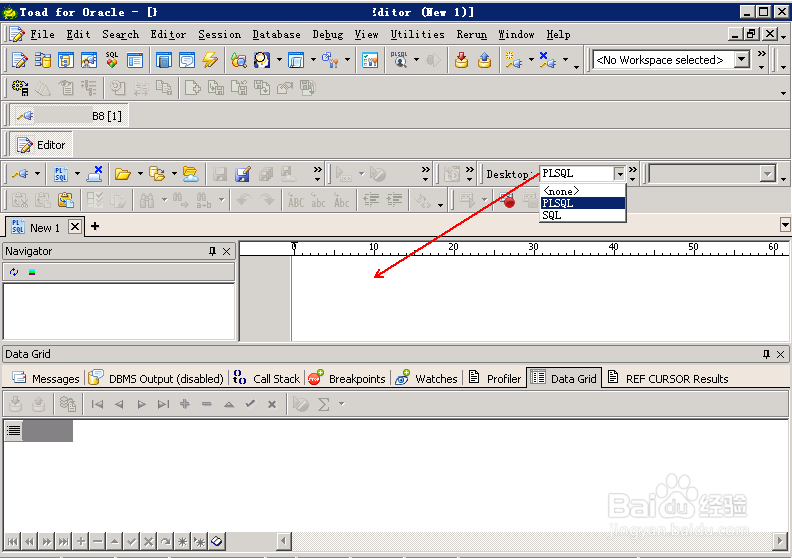Click the gear icon in the second toolbar
This screenshot has height=558, width=792.
[x=20, y=88]
